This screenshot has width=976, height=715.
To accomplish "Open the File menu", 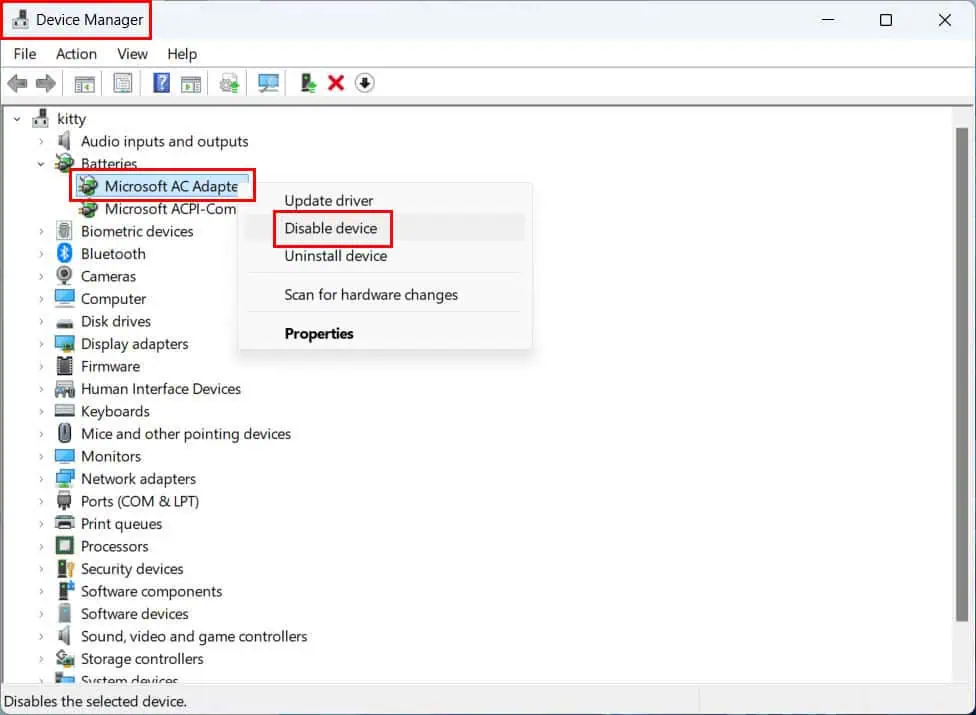I will pos(25,54).
